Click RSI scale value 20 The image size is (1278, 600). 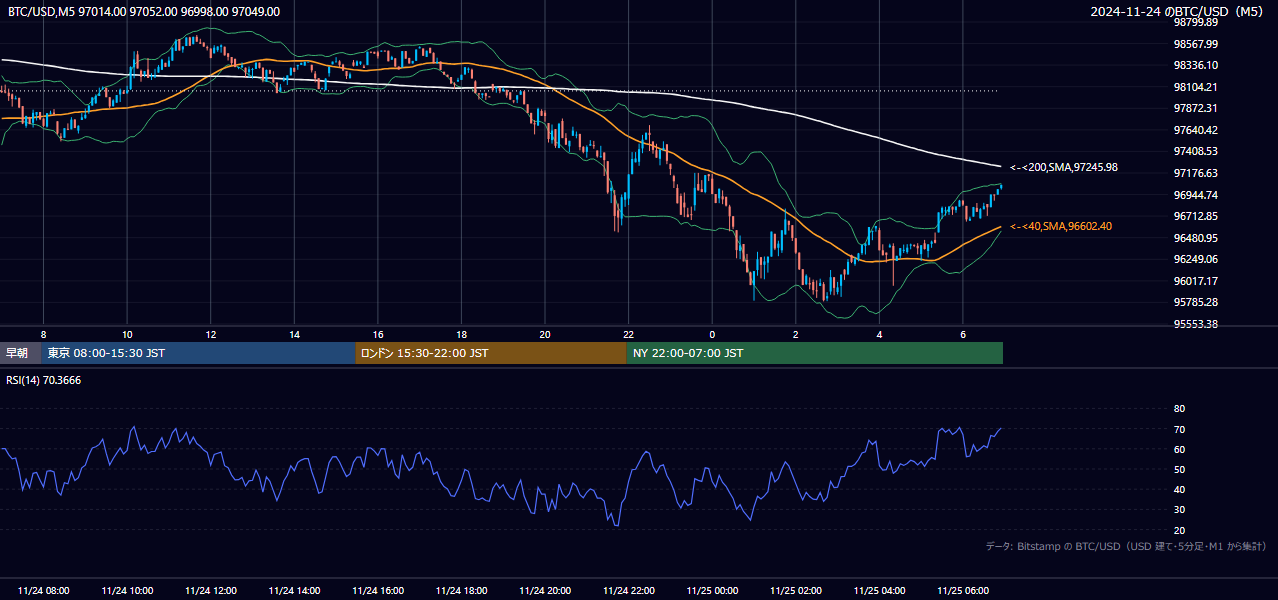(1179, 530)
